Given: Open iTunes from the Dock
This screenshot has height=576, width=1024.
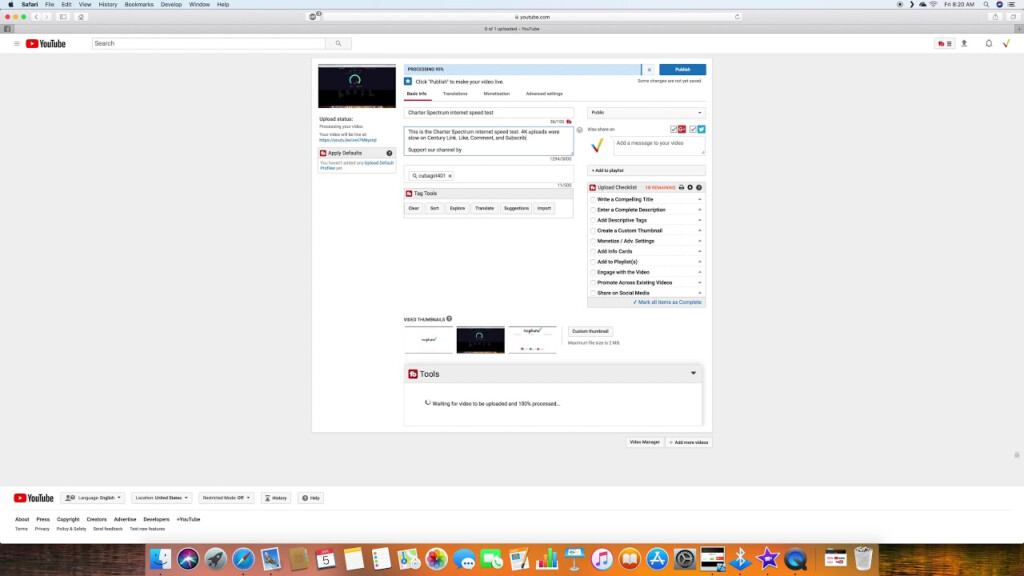Looking at the screenshot, I should pyautogui.click(x=601, y=559).
